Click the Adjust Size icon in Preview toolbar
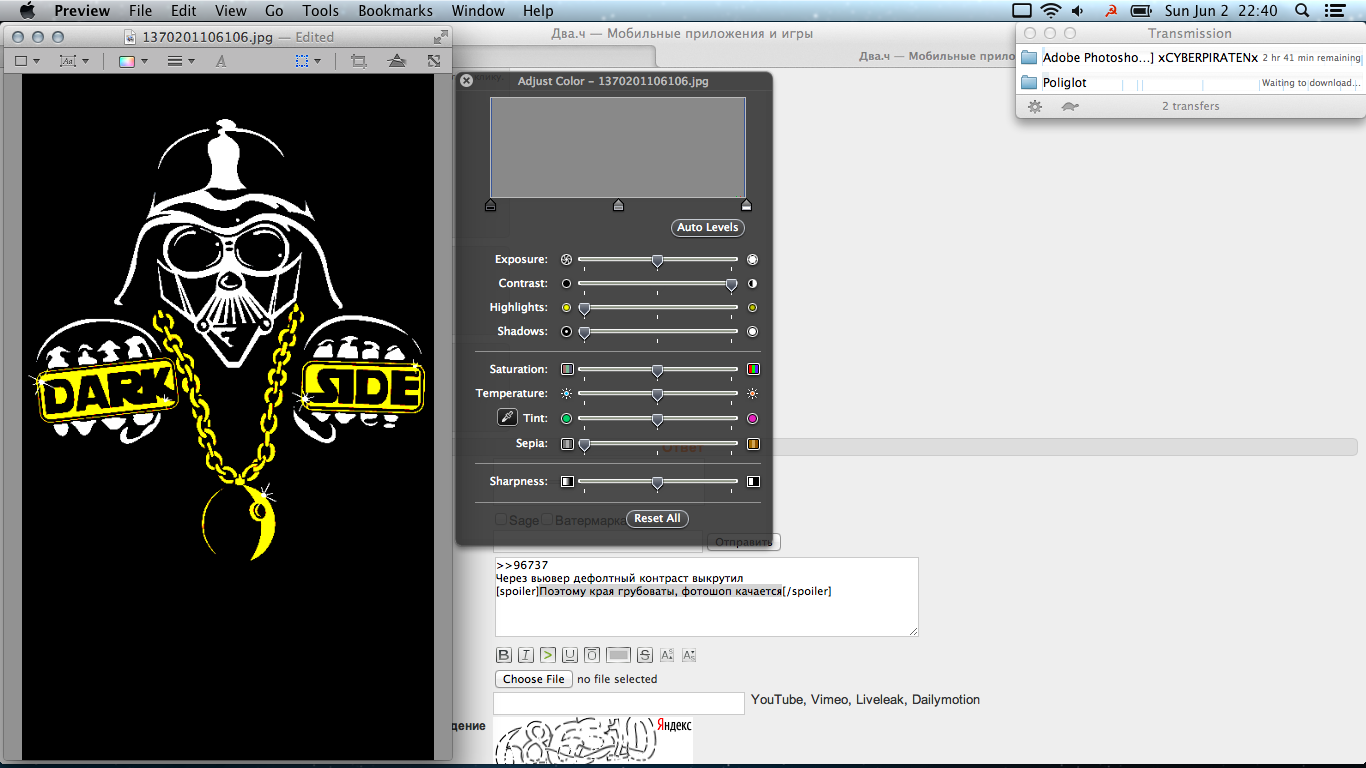Viewport: 1366px width, 768px height. click(434, 61)
